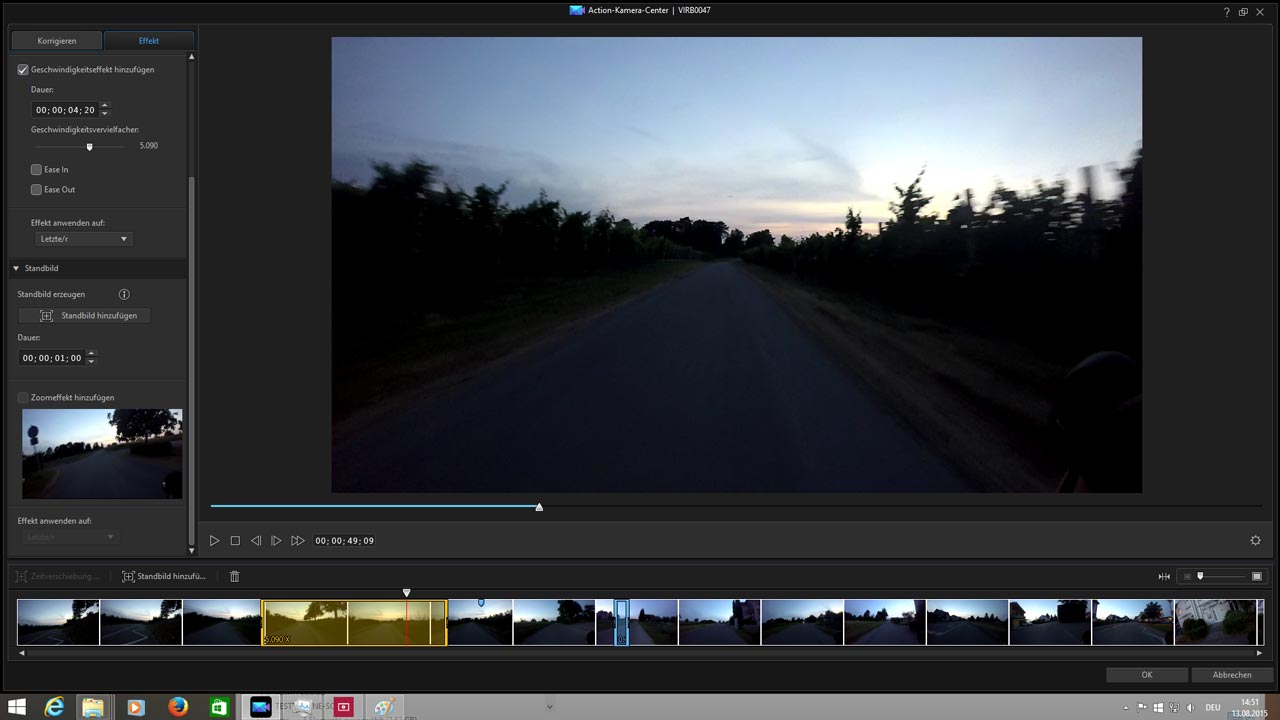1280x720 pixels.
Task: Select the Effekt tab
Action: pos(149,41)
